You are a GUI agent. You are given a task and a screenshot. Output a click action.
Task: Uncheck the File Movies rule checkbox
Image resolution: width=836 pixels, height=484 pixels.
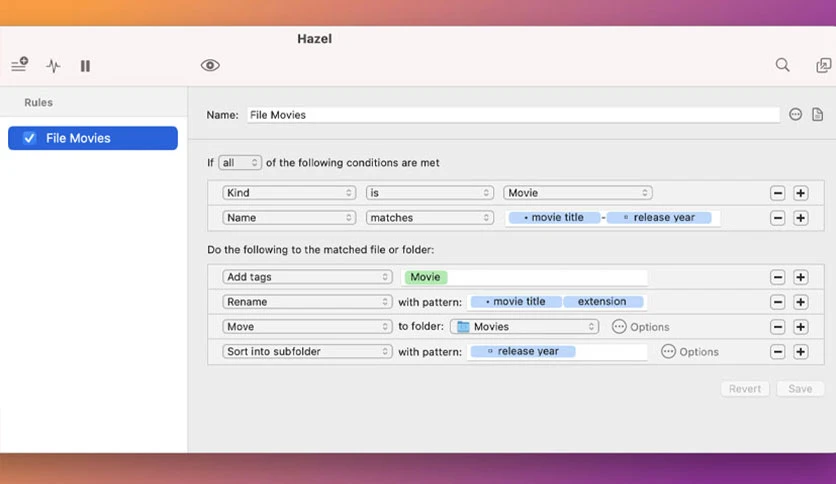click(29, 138)
